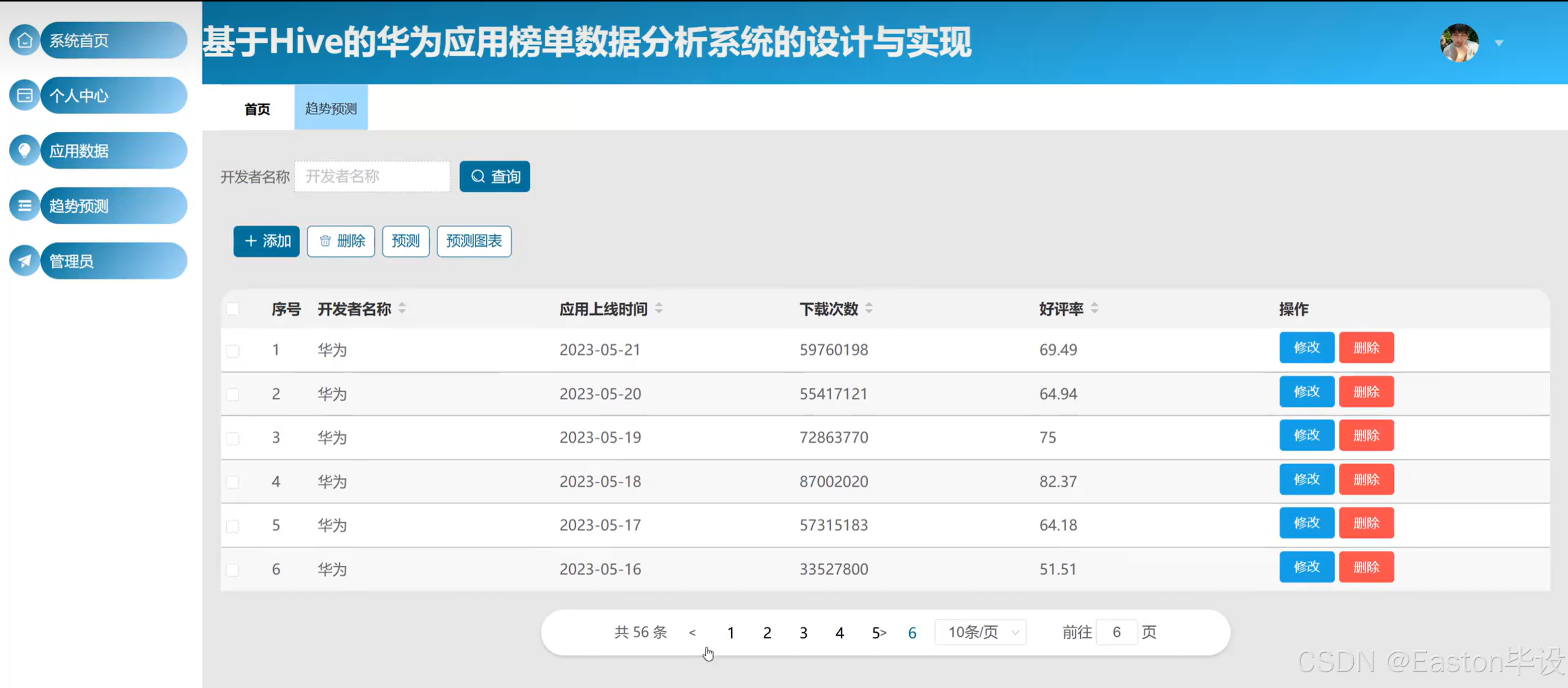Open 系统首页 in the sidebar
The image size is (1568, 688).
(x=114, y=40)
